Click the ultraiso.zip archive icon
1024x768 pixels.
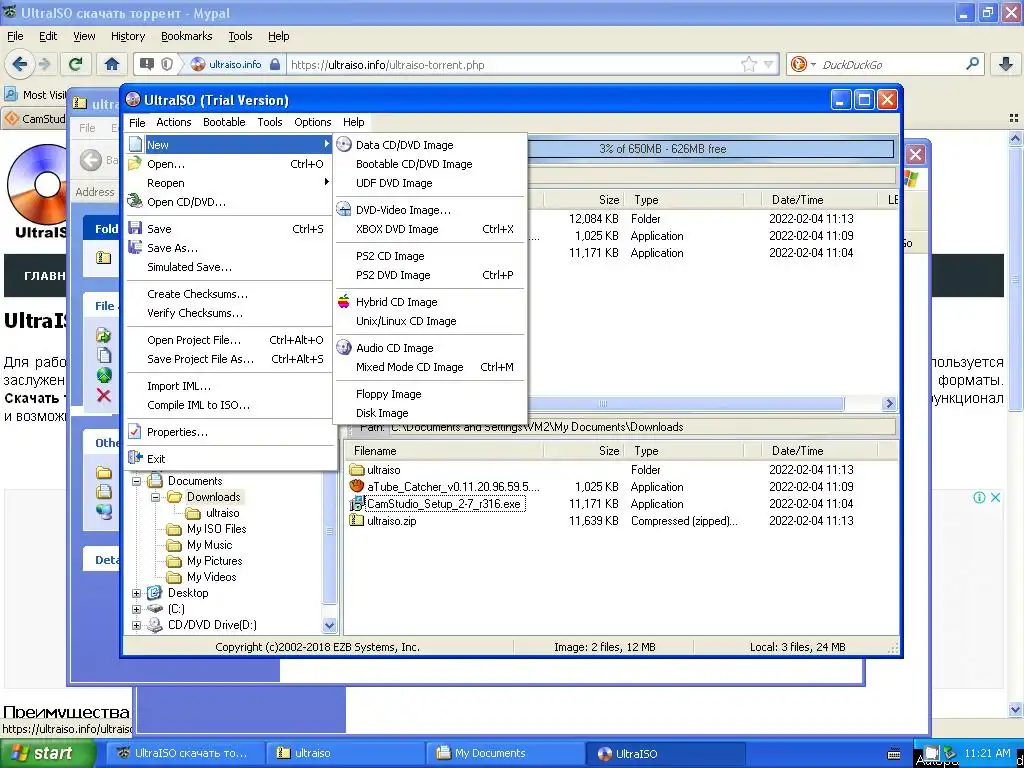(357, 520)
